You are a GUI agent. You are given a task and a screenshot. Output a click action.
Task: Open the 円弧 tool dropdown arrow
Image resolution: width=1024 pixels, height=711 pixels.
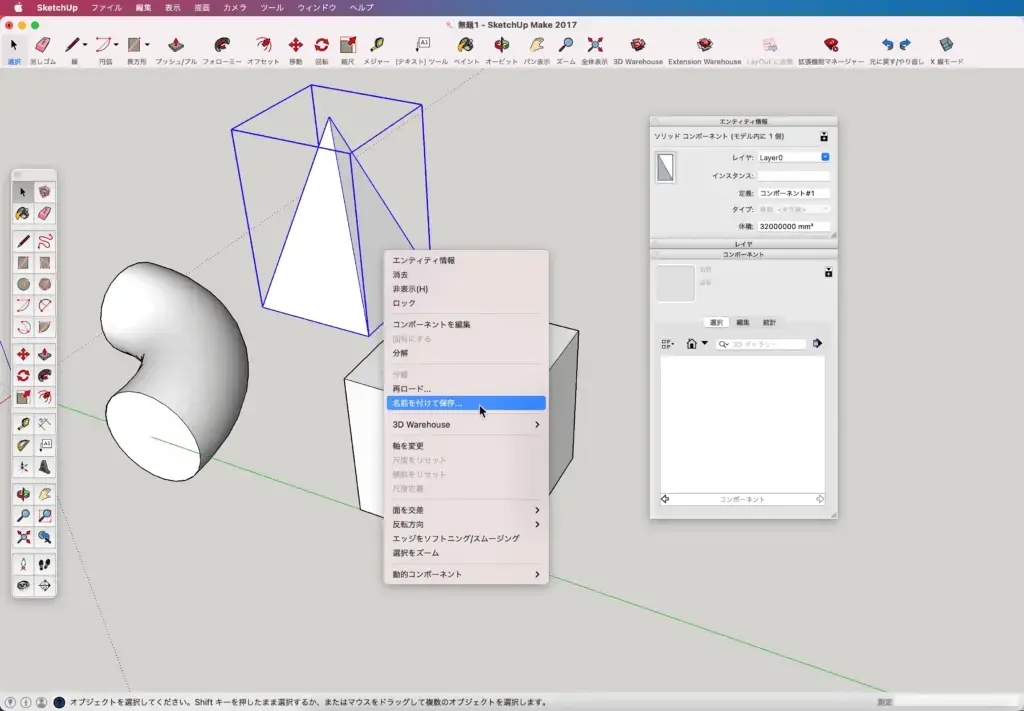pyautogui.click(x=116, y=44)
